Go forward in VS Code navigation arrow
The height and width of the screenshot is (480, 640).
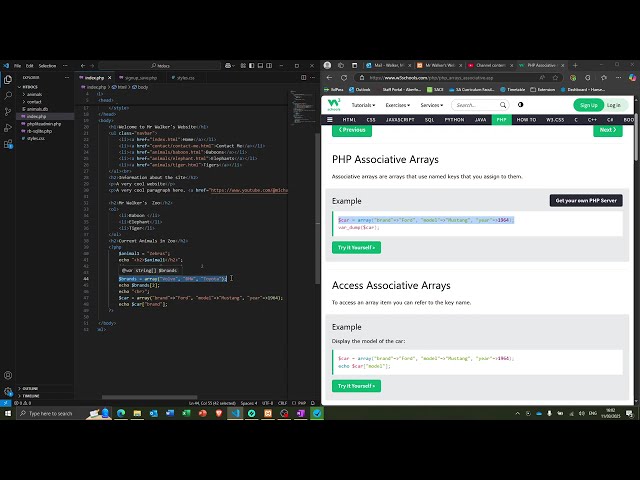click(x=92, y=65)
